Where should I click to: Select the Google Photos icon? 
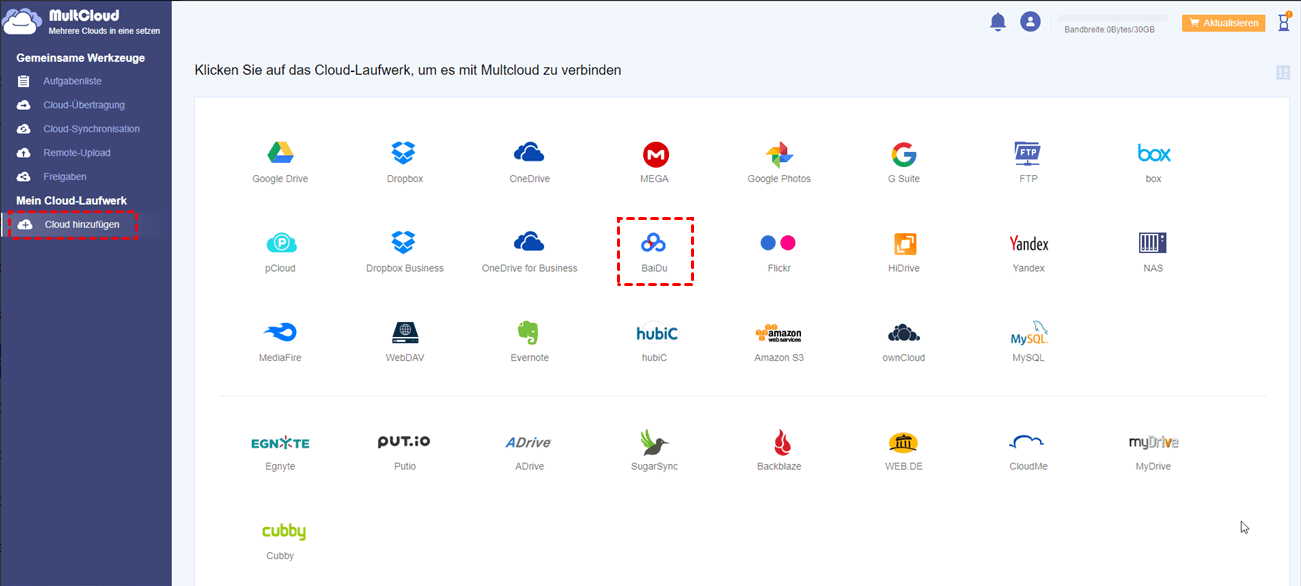[x=779, y=155]
